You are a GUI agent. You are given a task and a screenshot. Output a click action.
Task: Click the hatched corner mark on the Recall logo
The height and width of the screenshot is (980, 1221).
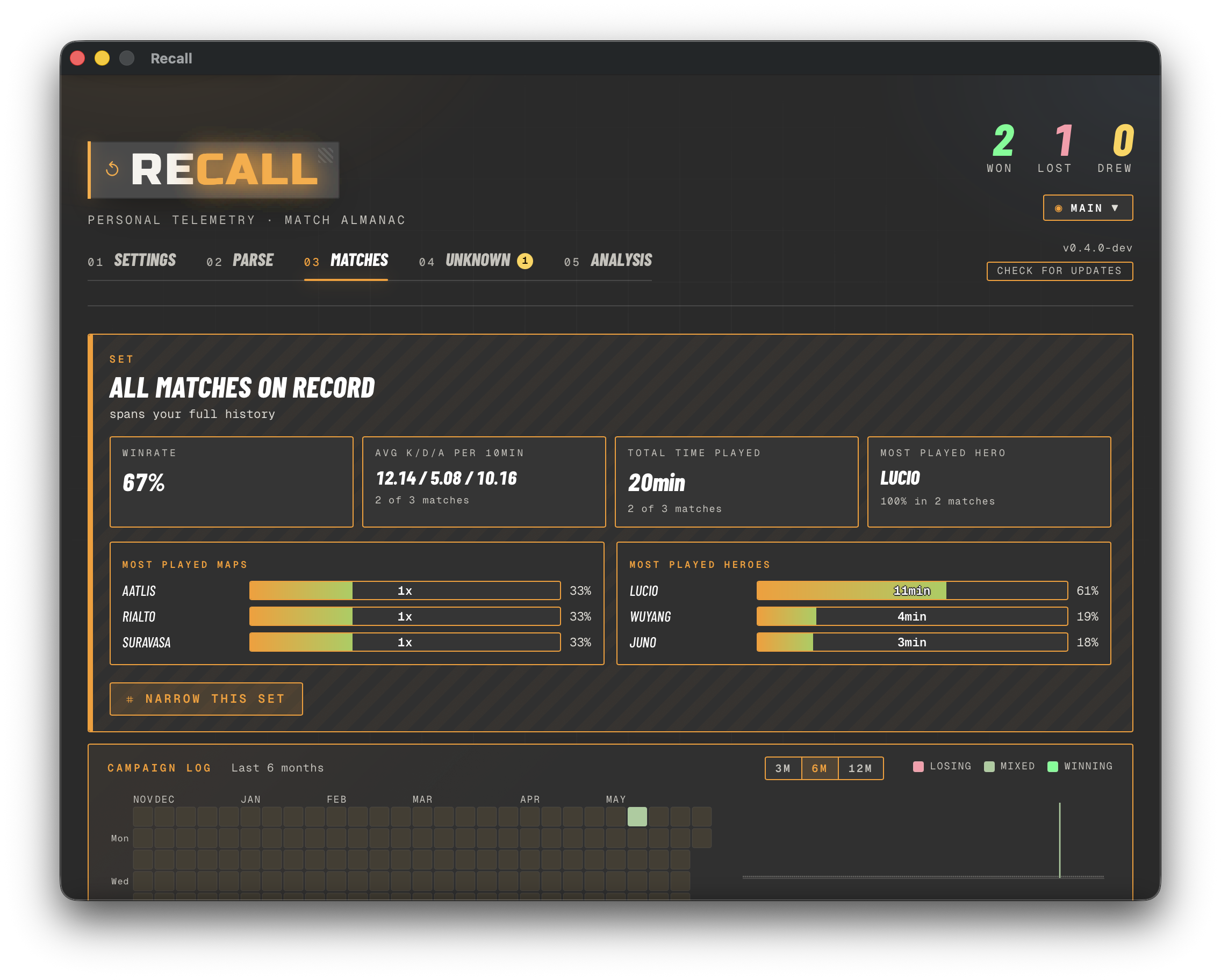pyautogui.click(x=325, y=155)
